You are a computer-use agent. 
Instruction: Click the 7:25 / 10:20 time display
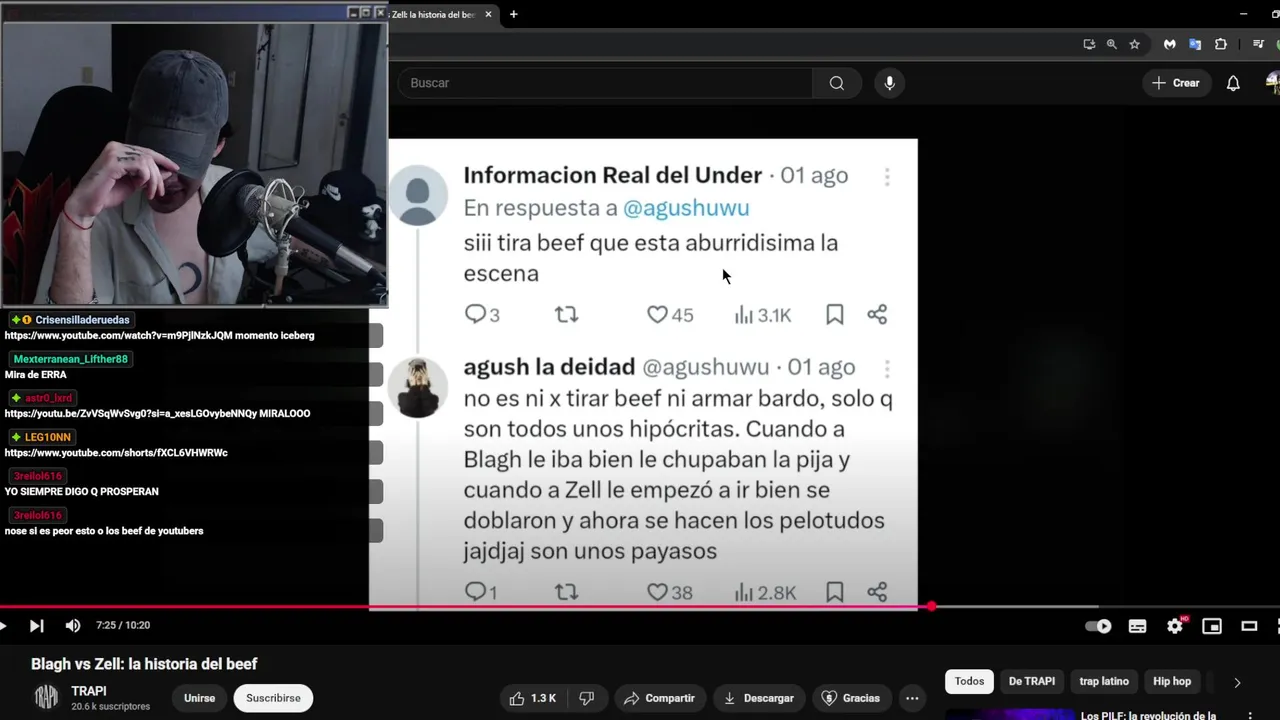(123, 626)
